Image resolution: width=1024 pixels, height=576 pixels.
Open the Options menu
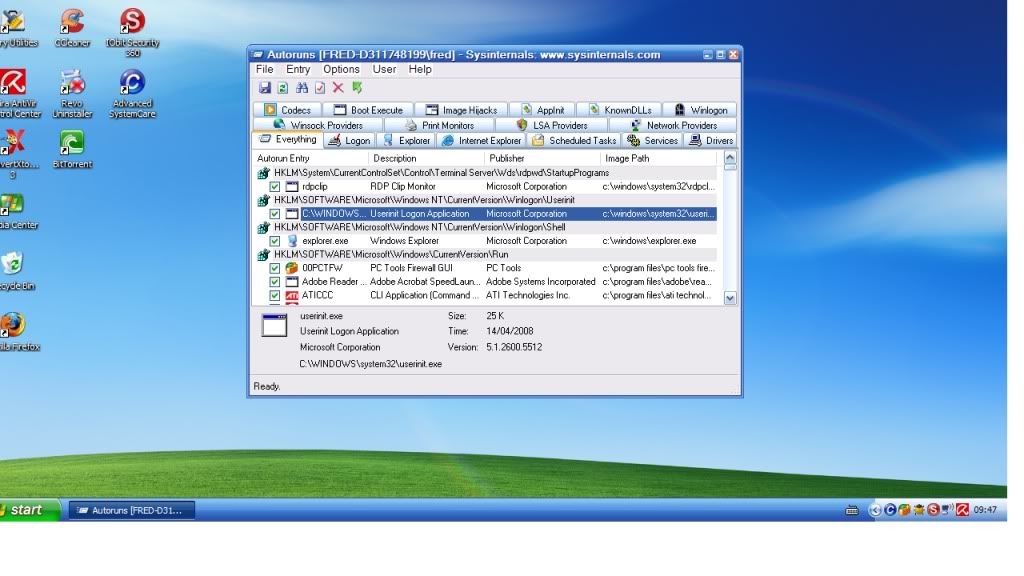tap(341, 69)
